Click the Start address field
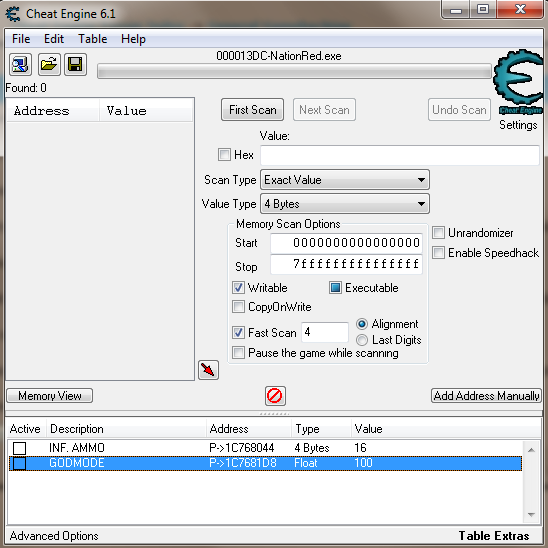 [346, 243]
